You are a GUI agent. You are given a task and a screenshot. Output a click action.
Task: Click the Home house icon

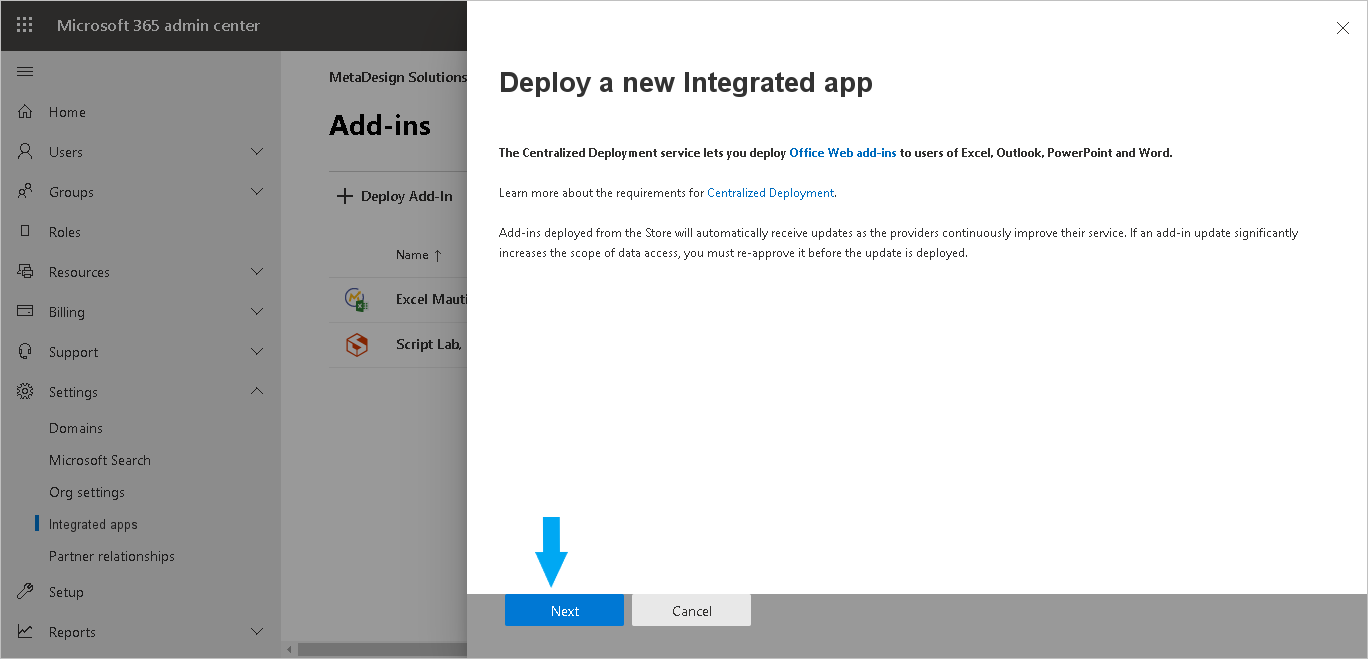click(25, 111)
